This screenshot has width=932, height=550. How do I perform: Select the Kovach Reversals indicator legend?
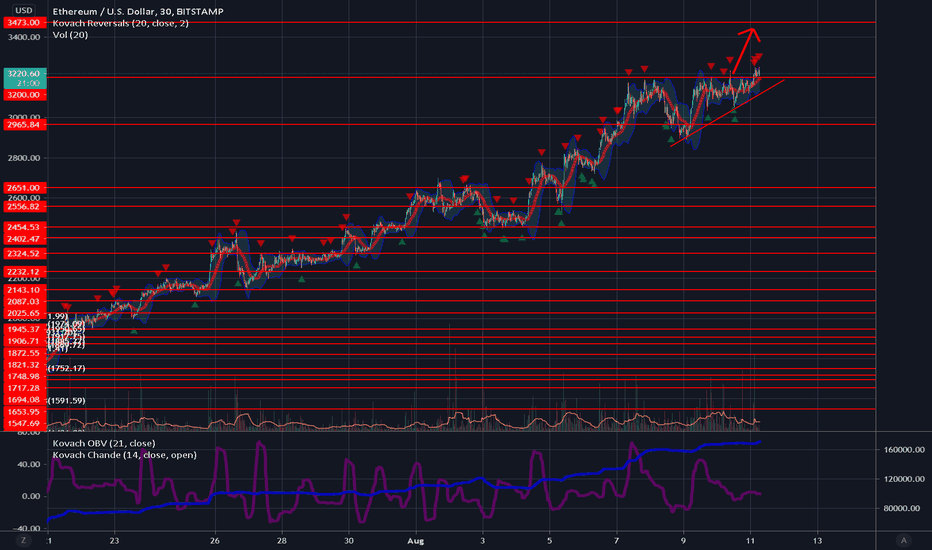coord(121,23)
